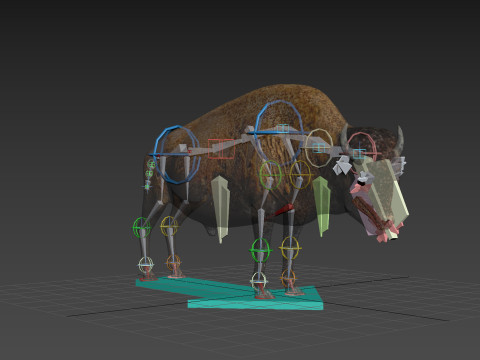Pick the yellow front knee sphere control
Viewport: 480px width, 360px height.
[x=290, y=248]
